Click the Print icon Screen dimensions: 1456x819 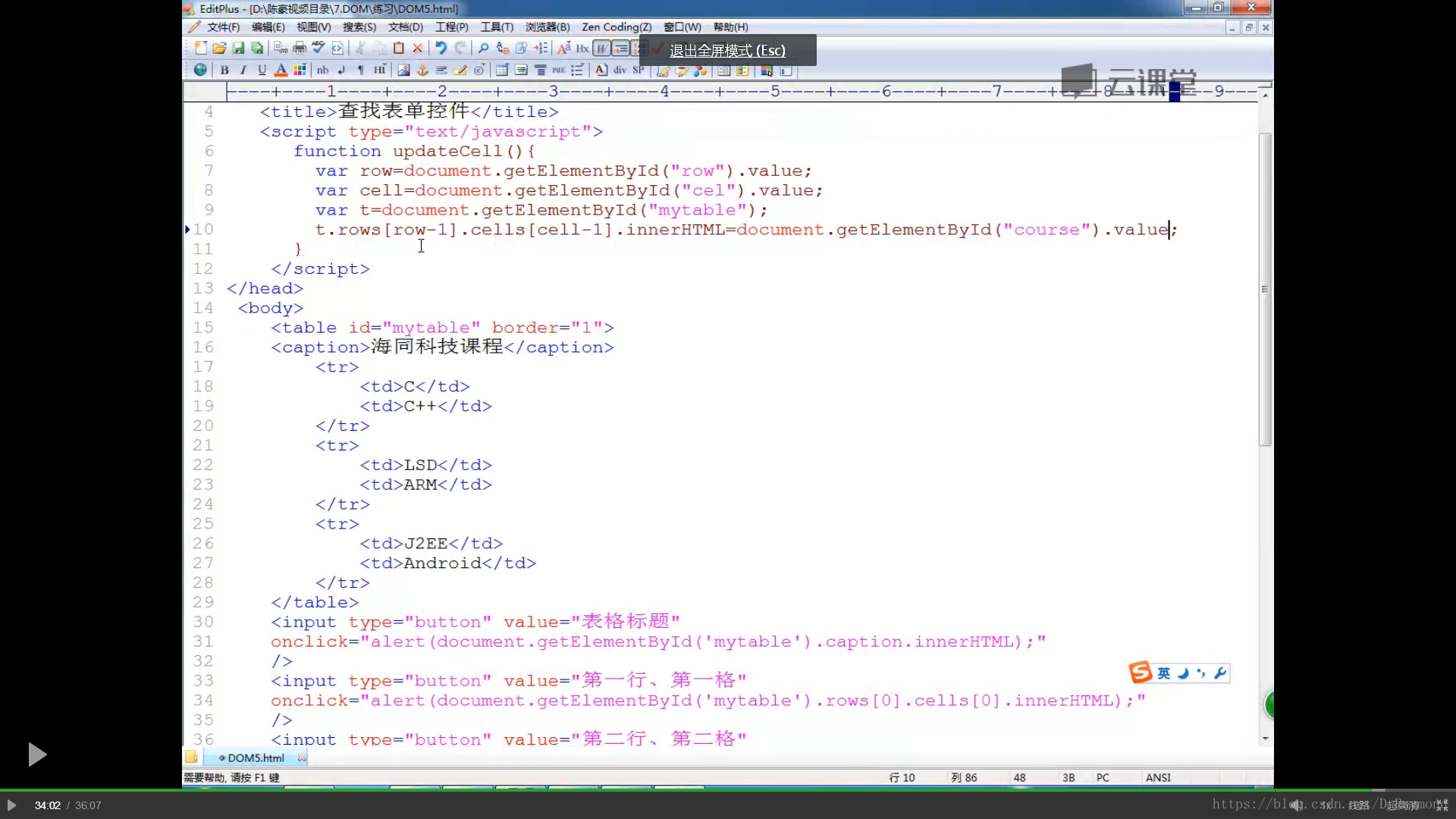click(300, 49)
